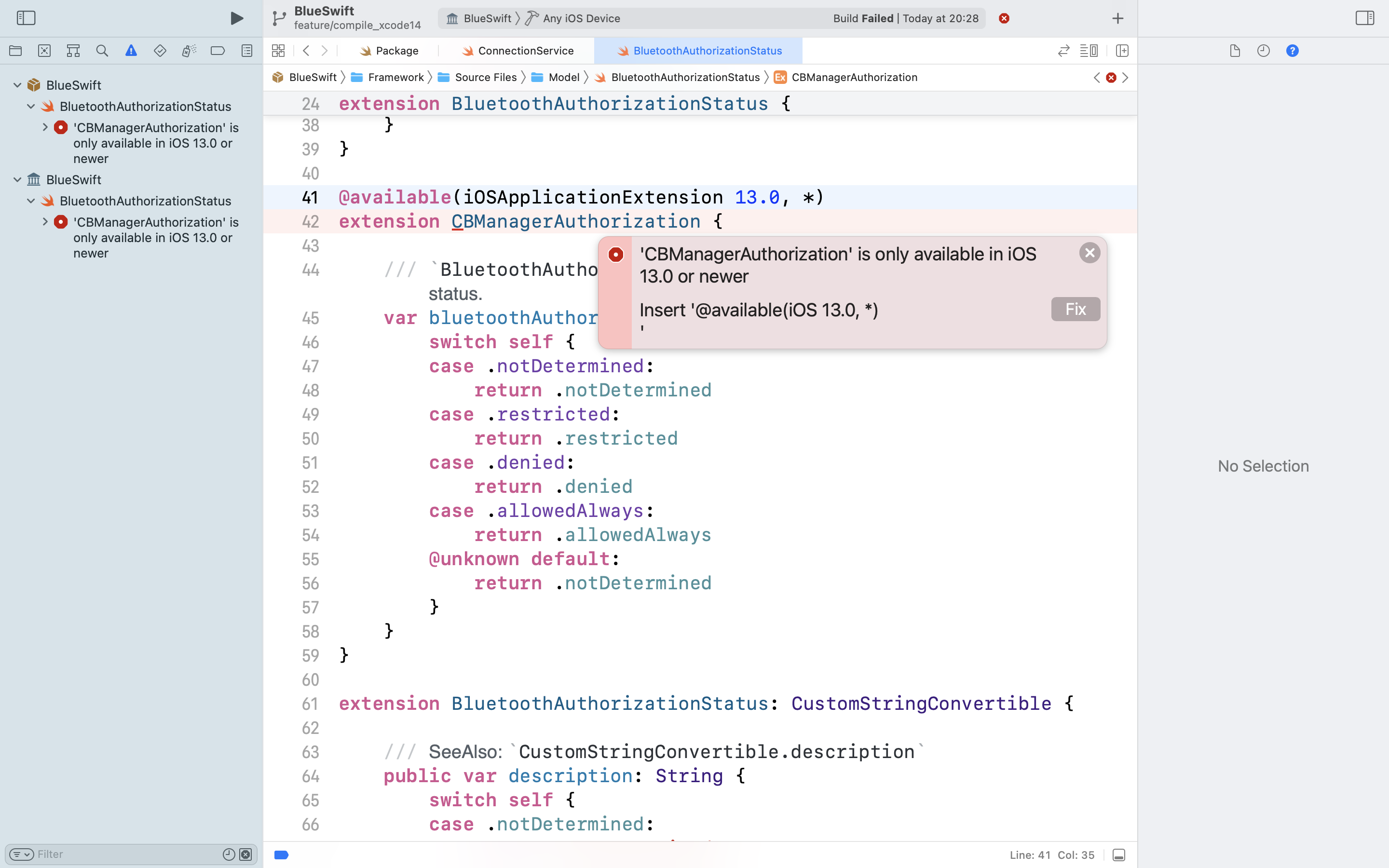Click the Run play button
This screenshot has width=1389, height=868.
tap(236, 18)
